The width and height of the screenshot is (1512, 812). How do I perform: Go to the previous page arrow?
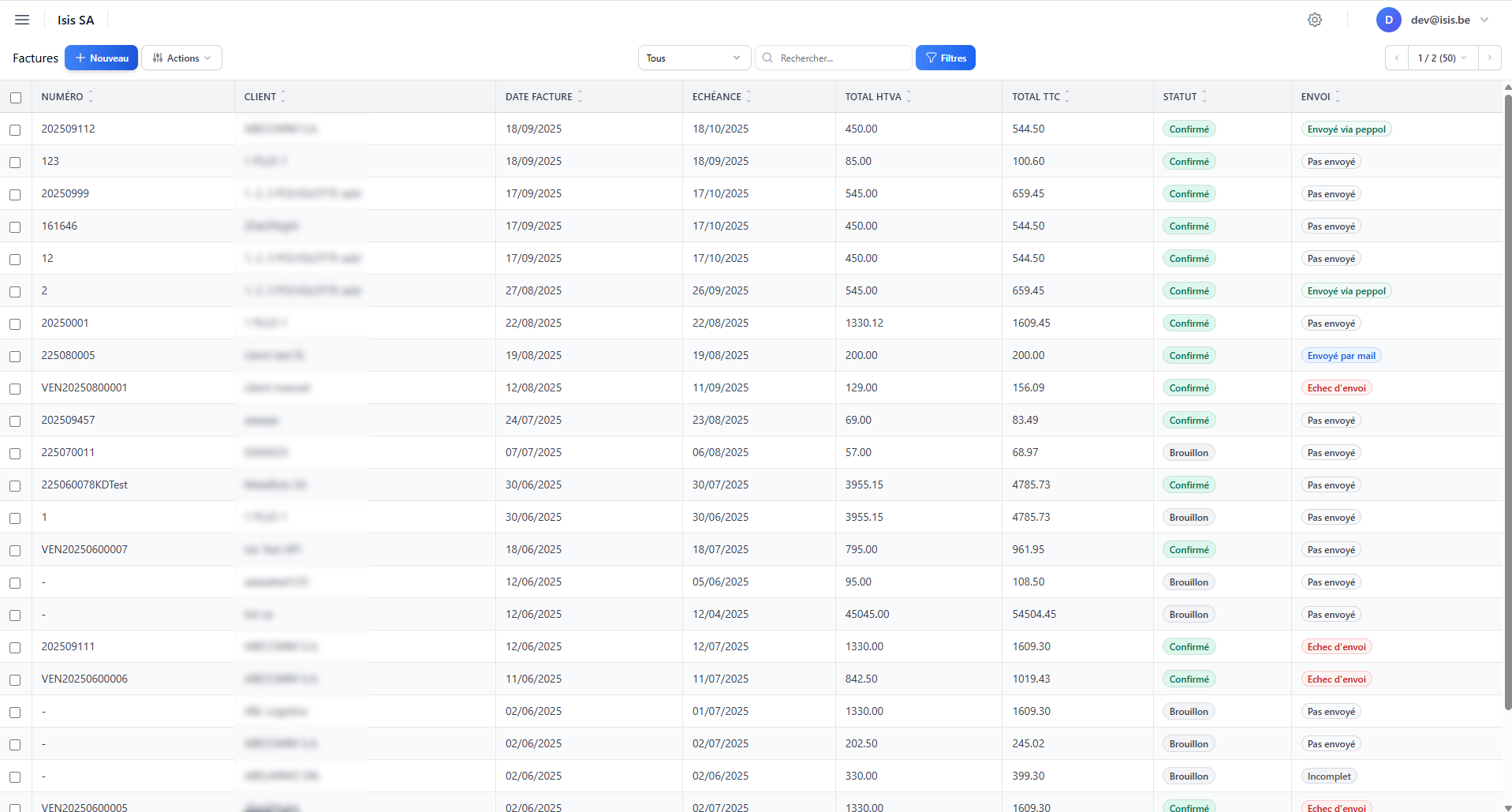(1397, 58)
